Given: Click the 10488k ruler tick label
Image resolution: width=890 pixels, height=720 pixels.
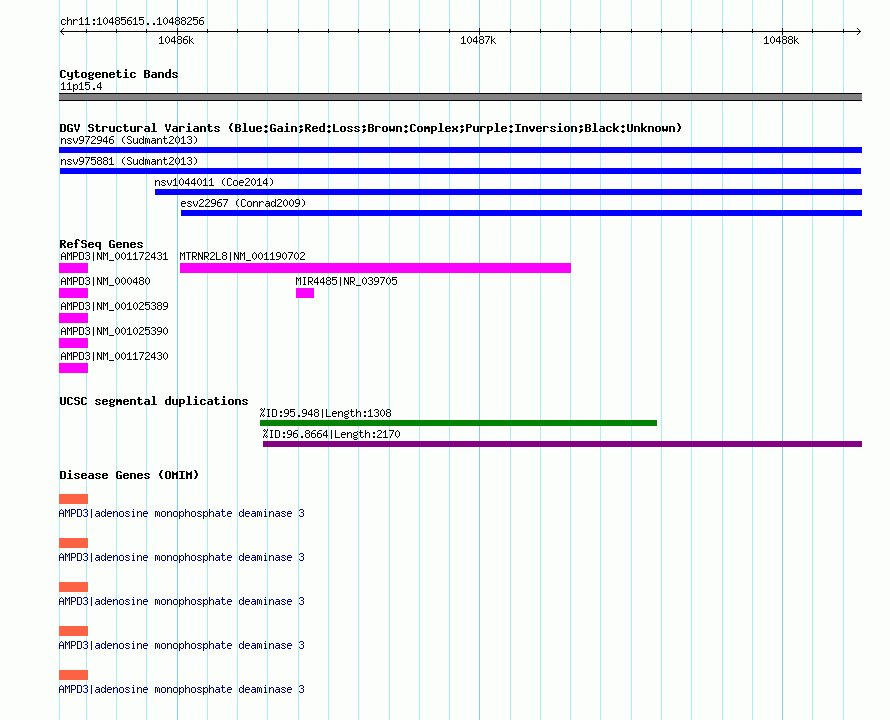Looking at the screenshot, I should point(781,40).
